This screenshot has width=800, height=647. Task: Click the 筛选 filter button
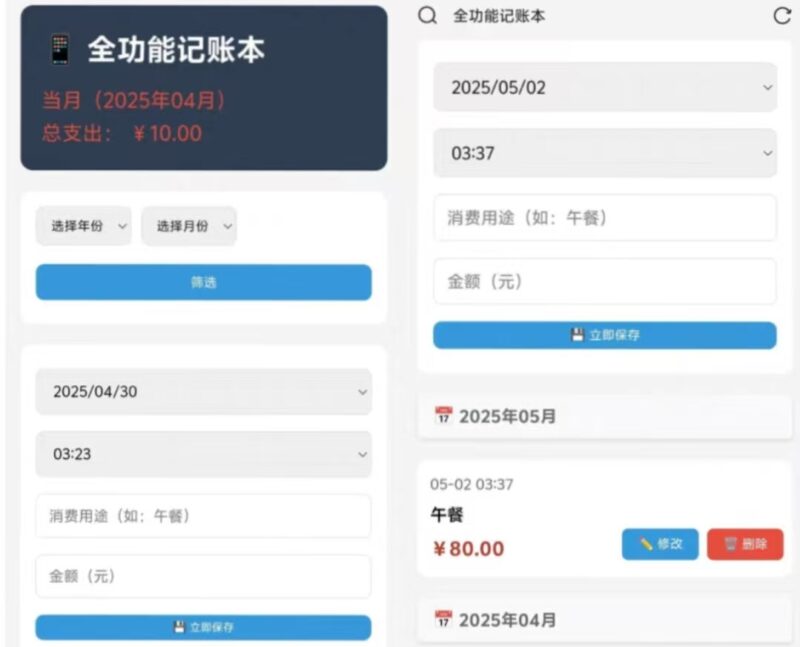coord(203,282)
